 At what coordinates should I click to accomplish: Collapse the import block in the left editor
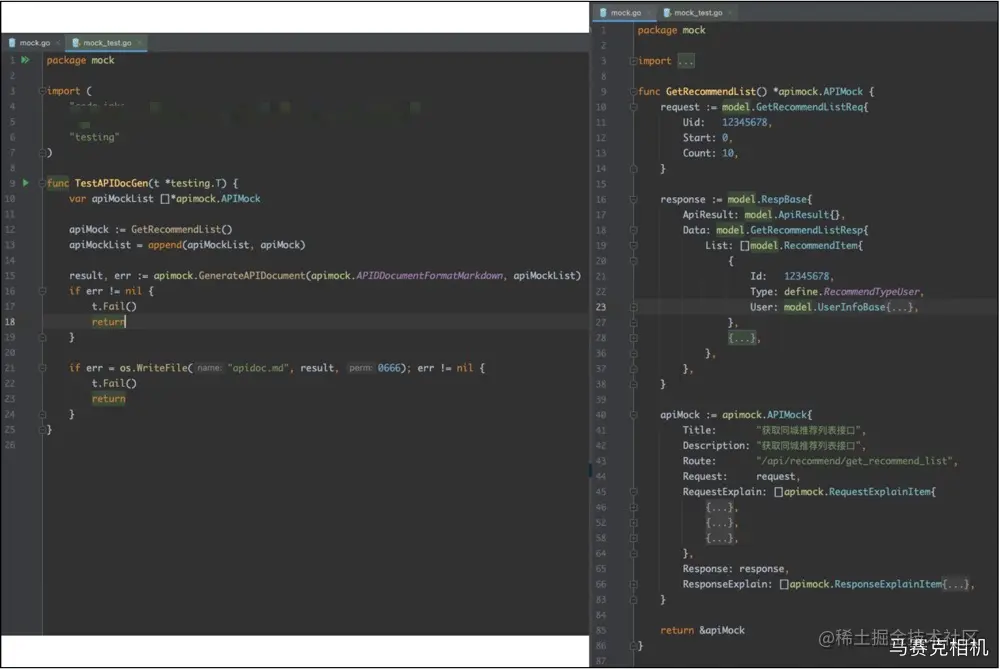pos(43,91)
